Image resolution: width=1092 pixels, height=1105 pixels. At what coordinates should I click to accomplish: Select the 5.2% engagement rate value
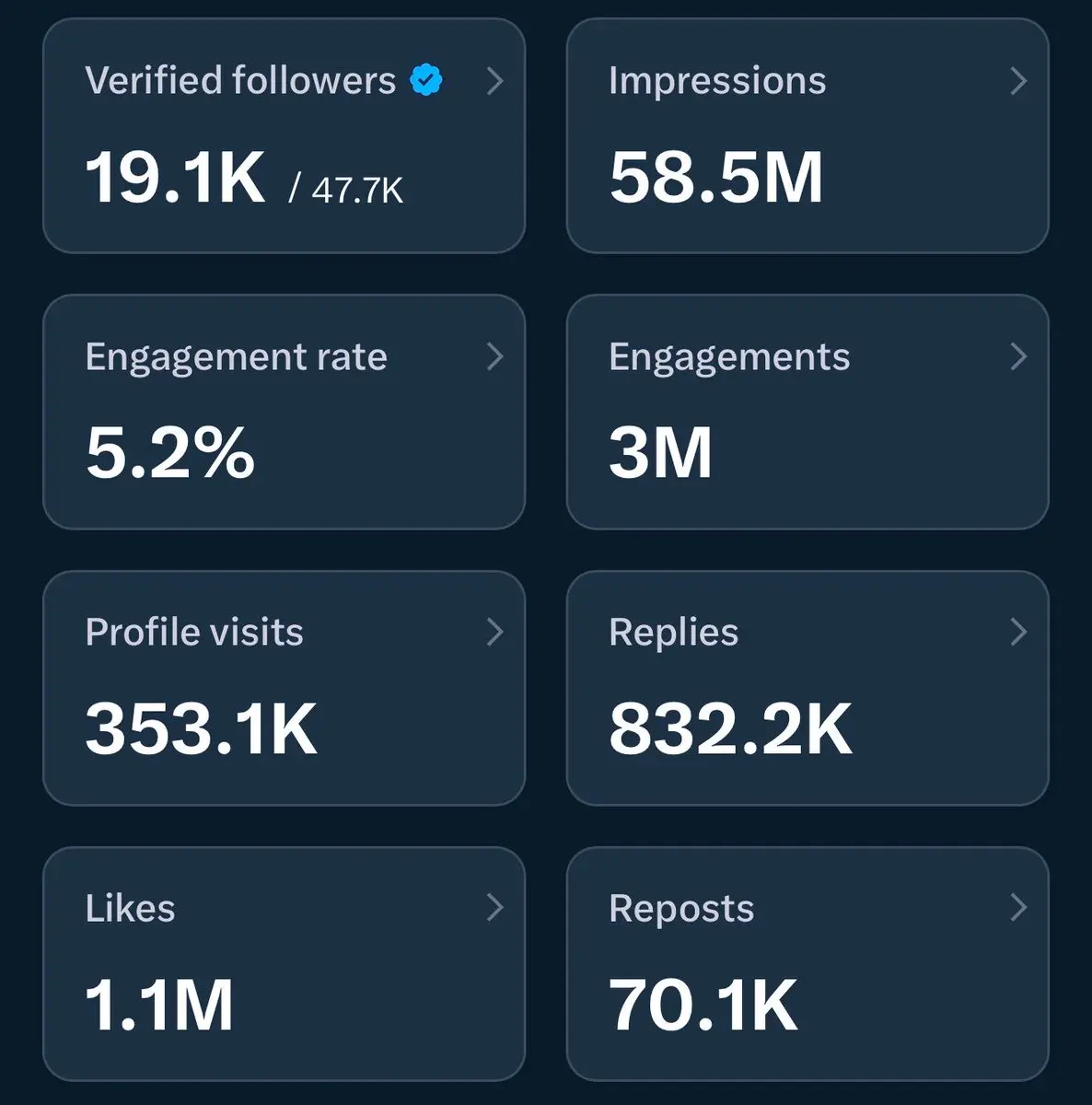coord(169,453)
